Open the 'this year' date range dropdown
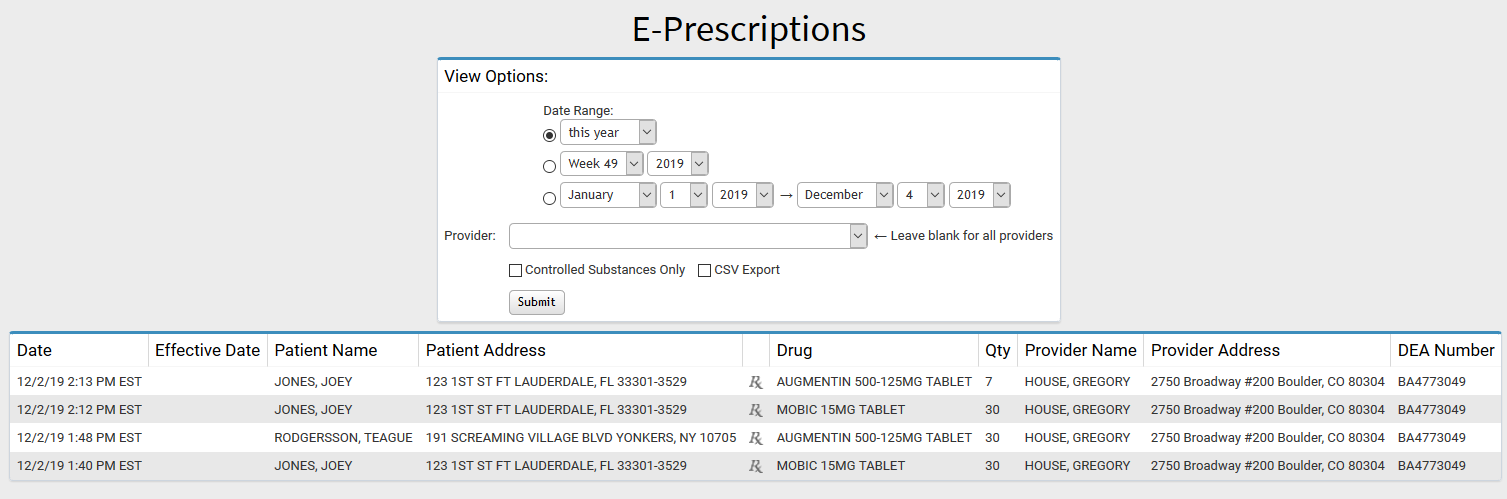 [x=608, y=132]
